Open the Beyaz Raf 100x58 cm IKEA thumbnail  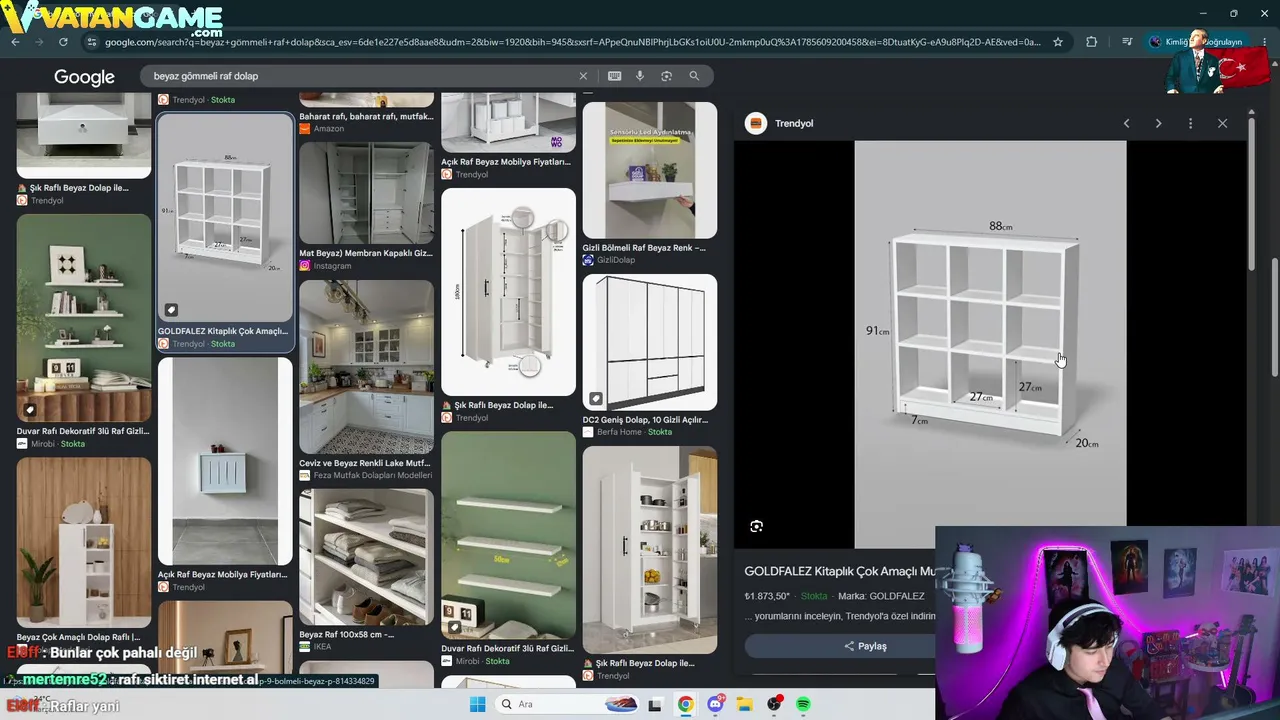[x=366, y=556]
